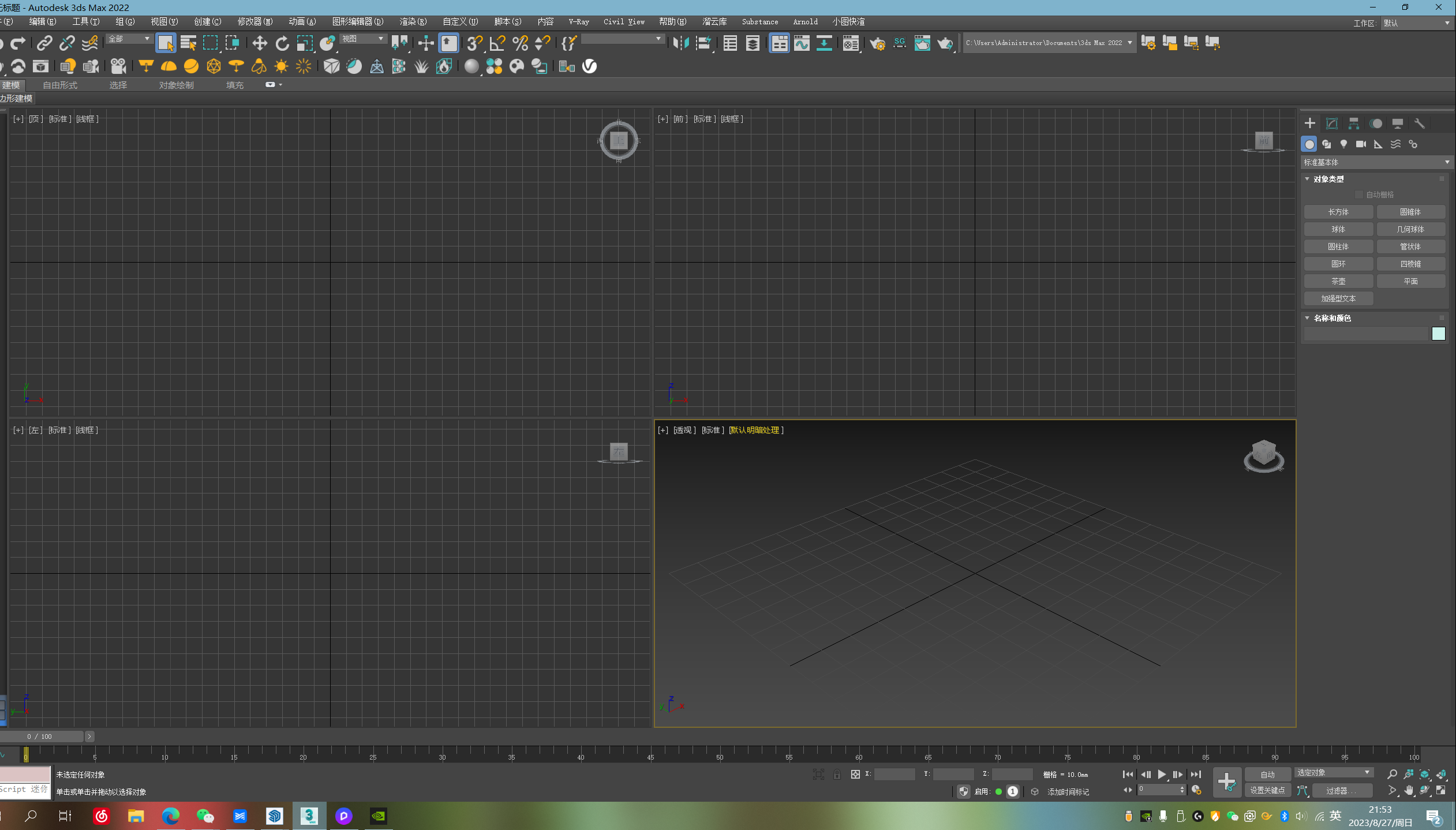The height and width of the screenshot is (830, 1456).
Task: Enable the 自动栅格 checkbox
Action: (1359, 195)
